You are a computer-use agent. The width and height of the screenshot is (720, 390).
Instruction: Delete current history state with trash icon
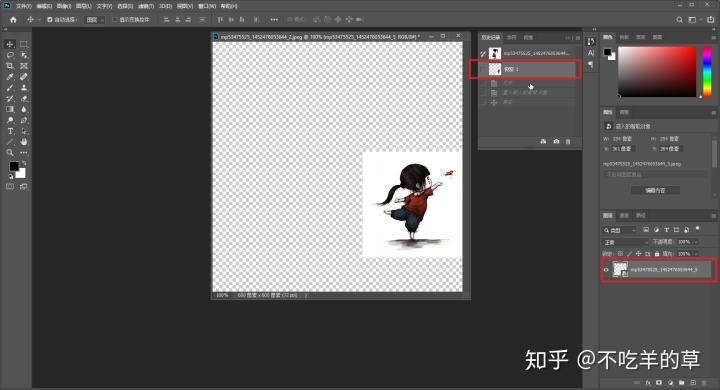(x=568, y=141)
